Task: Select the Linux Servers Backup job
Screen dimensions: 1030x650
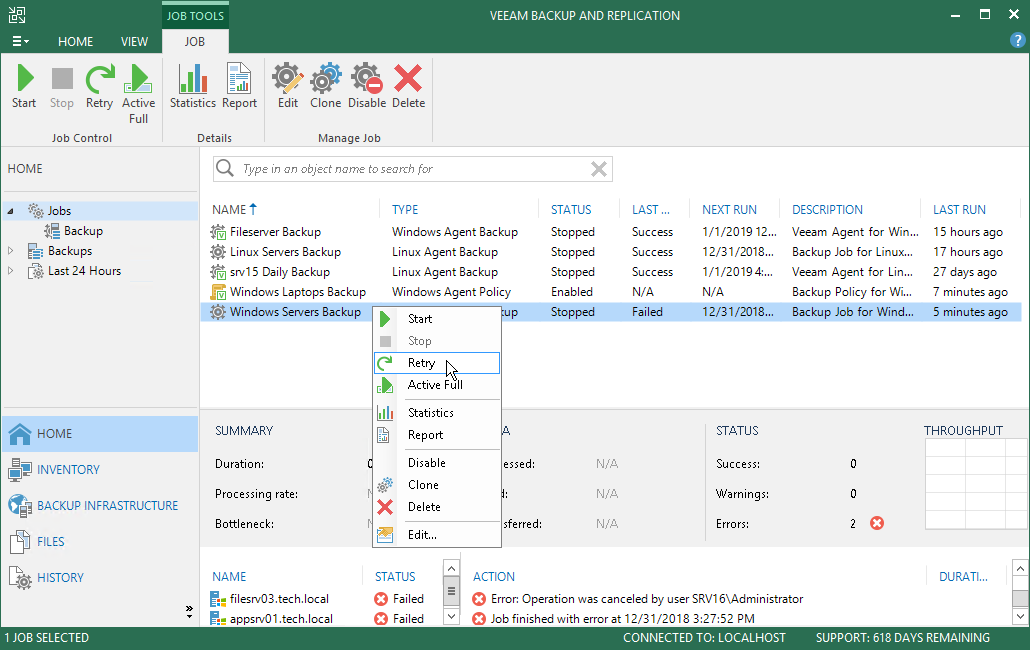Action: click(611, 252)
